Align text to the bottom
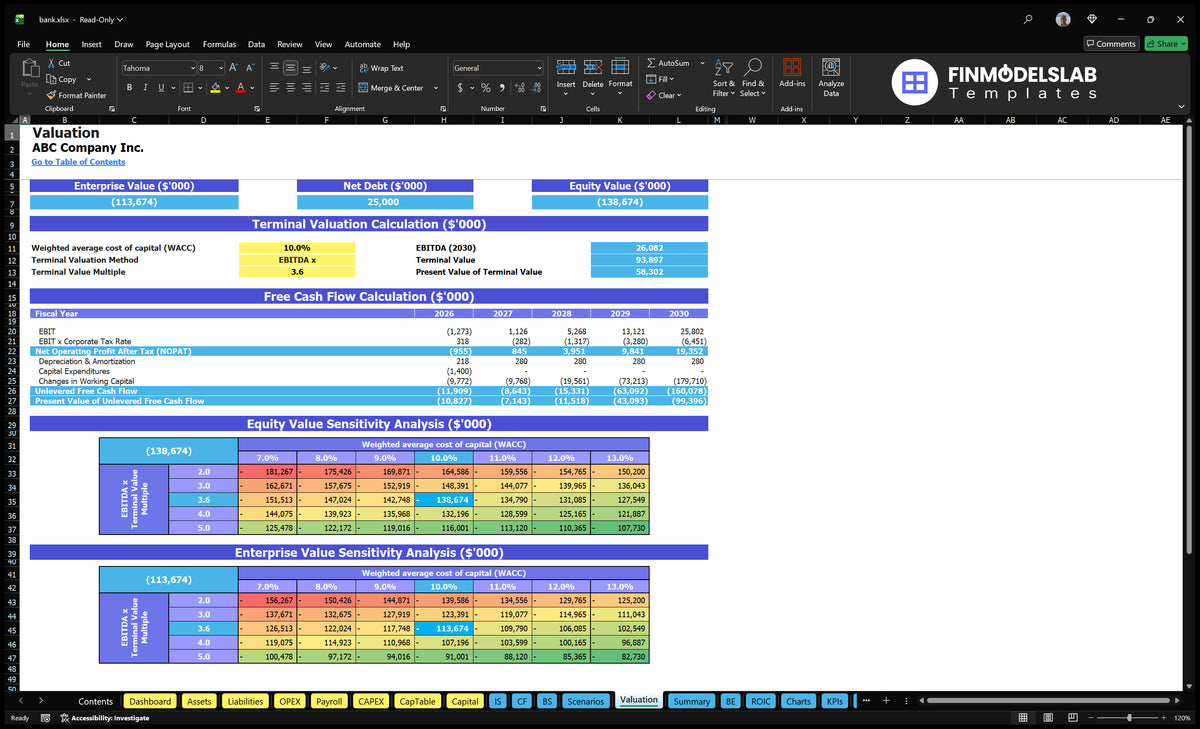 (x=306, y=68)
